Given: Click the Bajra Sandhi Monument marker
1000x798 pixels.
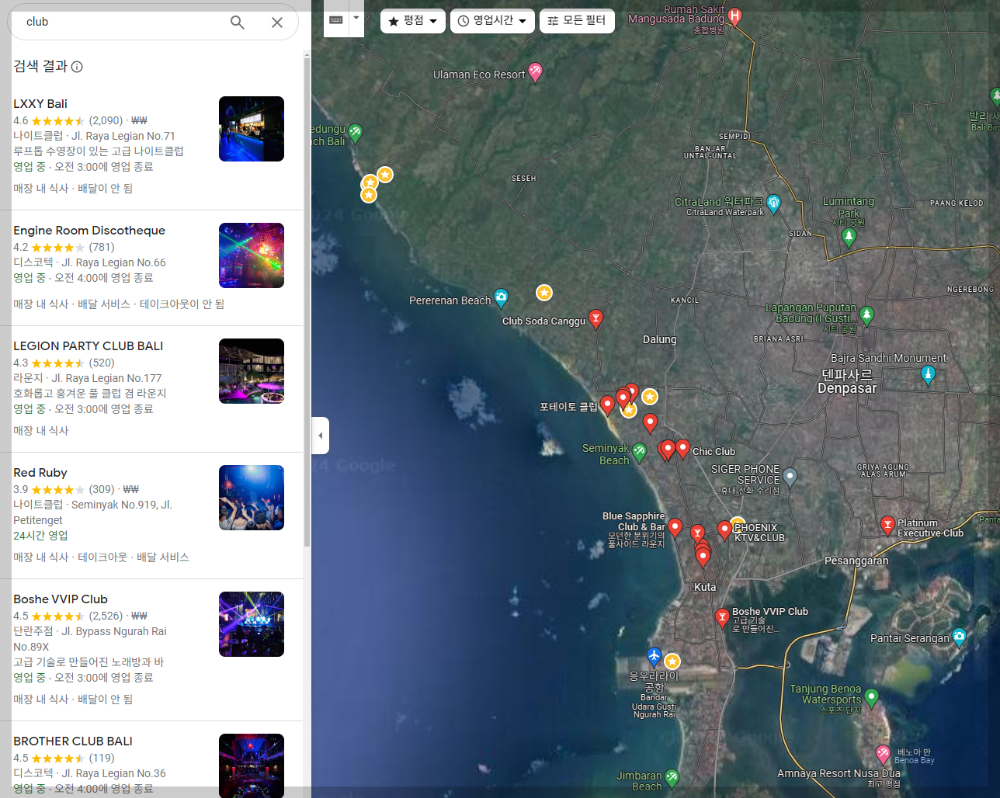Looking at the screenshot, I should [x=929, y=374].
